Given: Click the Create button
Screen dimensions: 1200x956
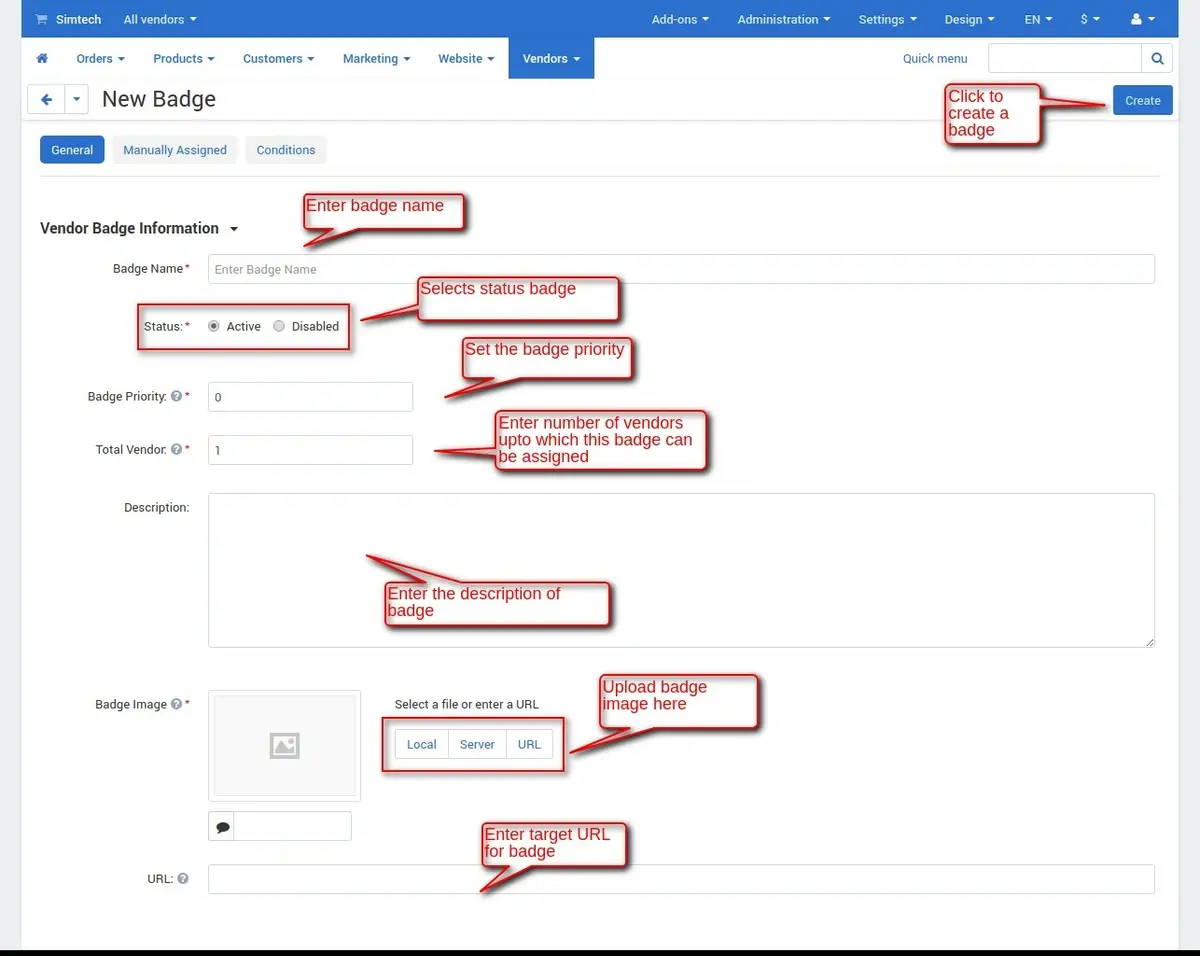Looking at the screenshot, I should tap(1142, 100).
